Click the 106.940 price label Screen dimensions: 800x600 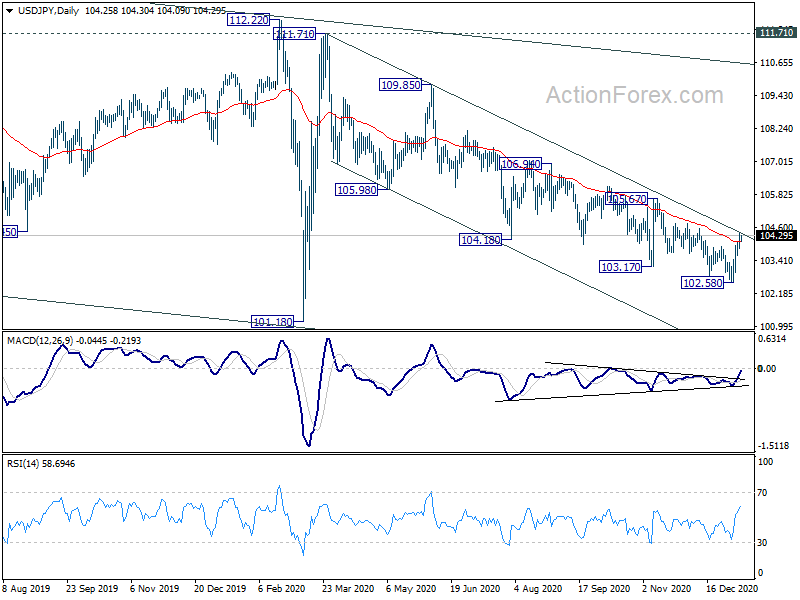pos(520,164)
